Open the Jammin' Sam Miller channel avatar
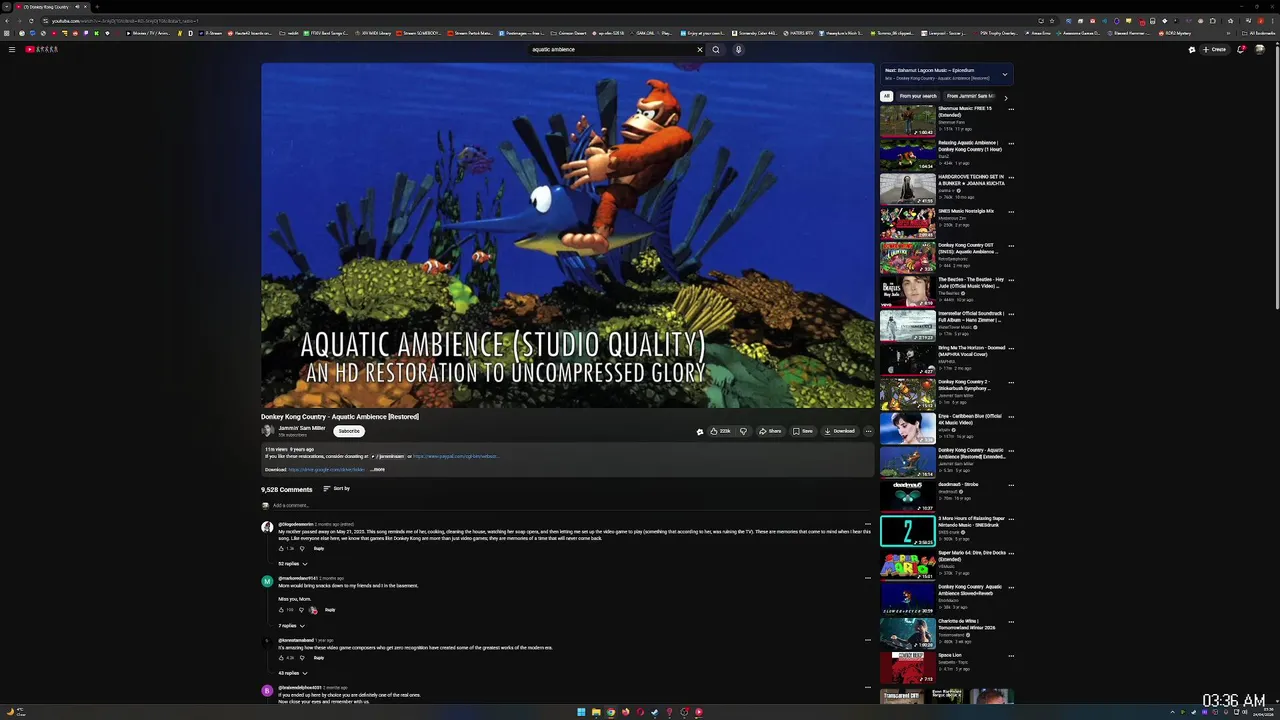This screenshot has width=1280, height=720. coord(267,431)
